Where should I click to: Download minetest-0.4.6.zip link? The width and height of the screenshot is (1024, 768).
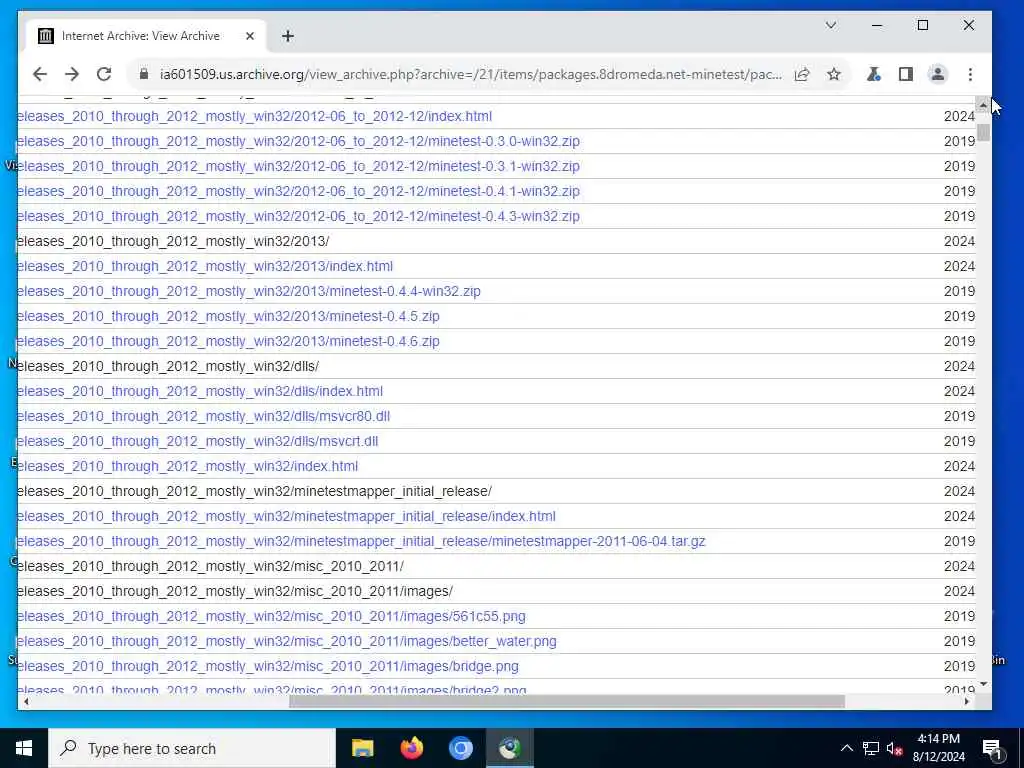pos(229,342)
